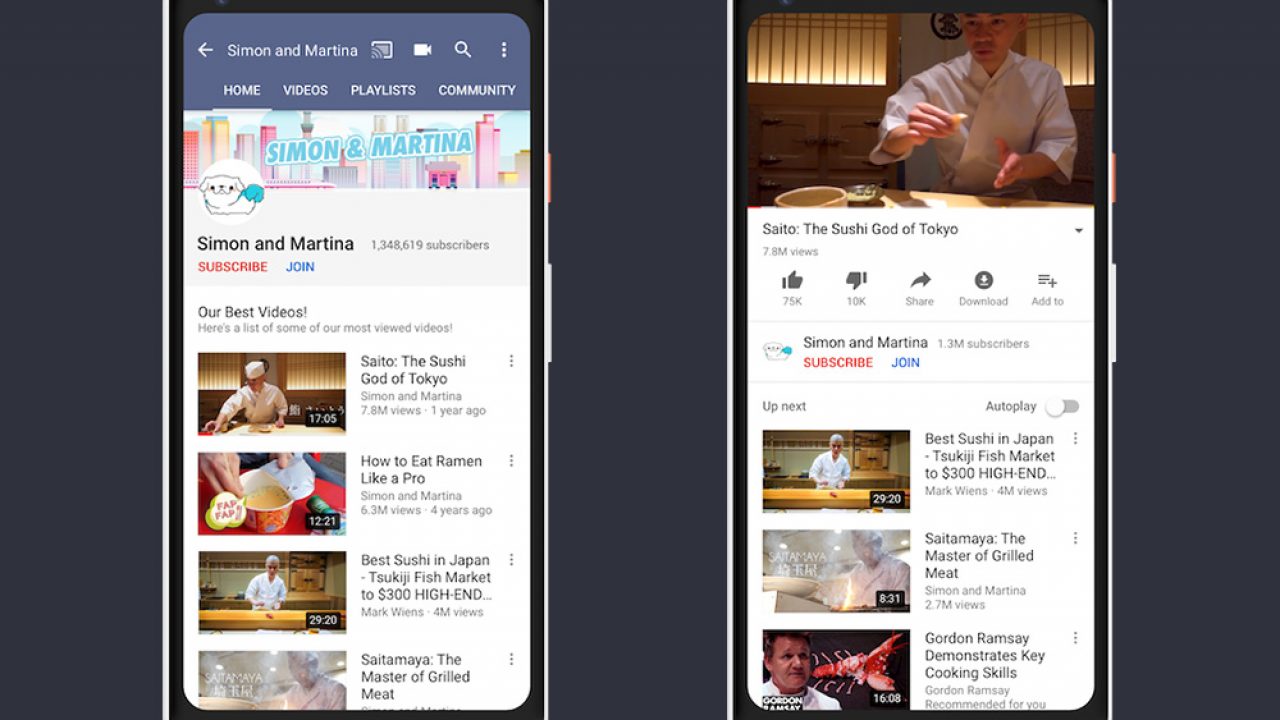Expand video description arrow next to title
Viewport: 1280px width, 720px height.
tap(1078, 231)
